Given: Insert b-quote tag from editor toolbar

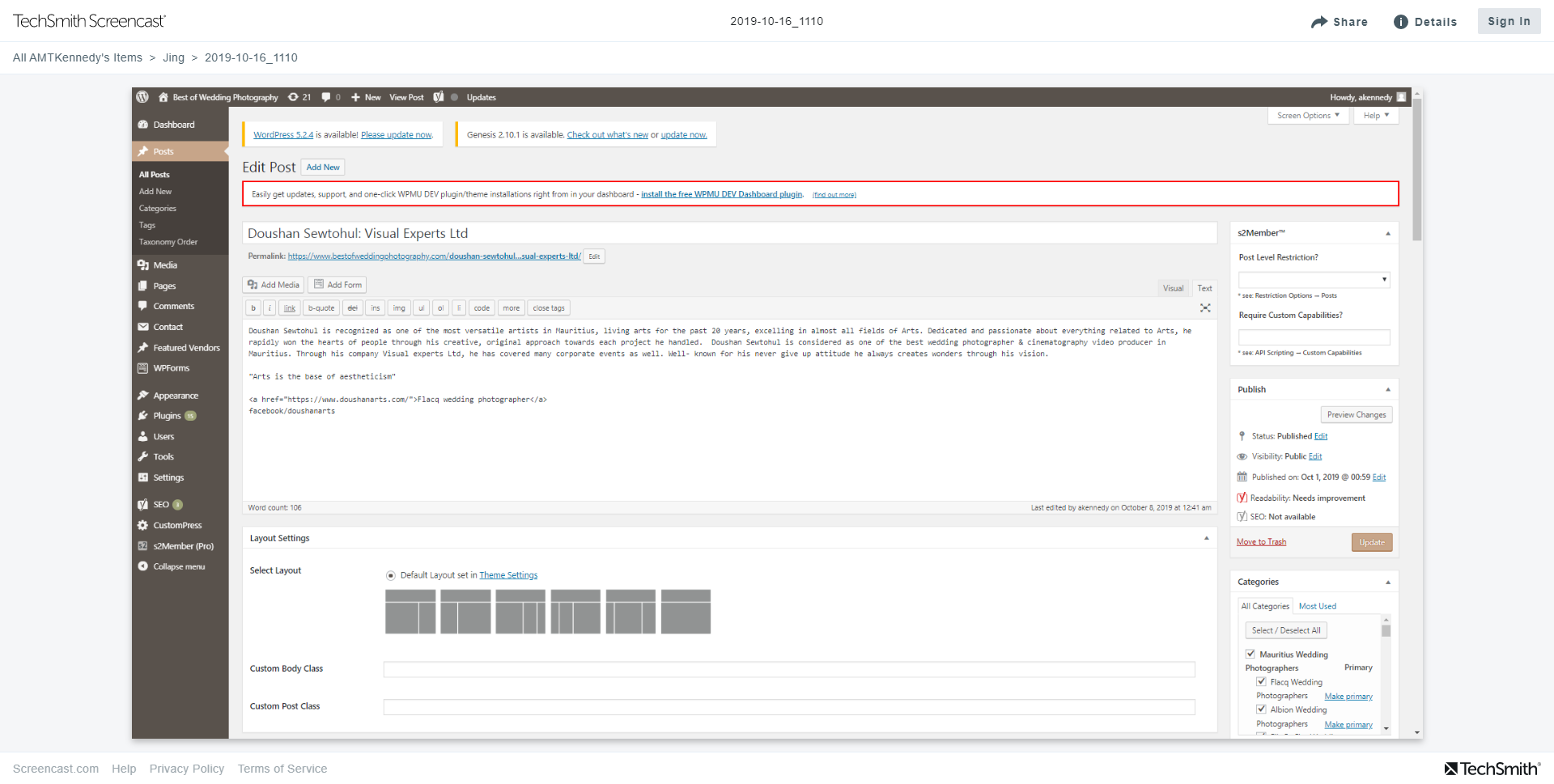Looking at the screenshot, I should pos(321,307).
